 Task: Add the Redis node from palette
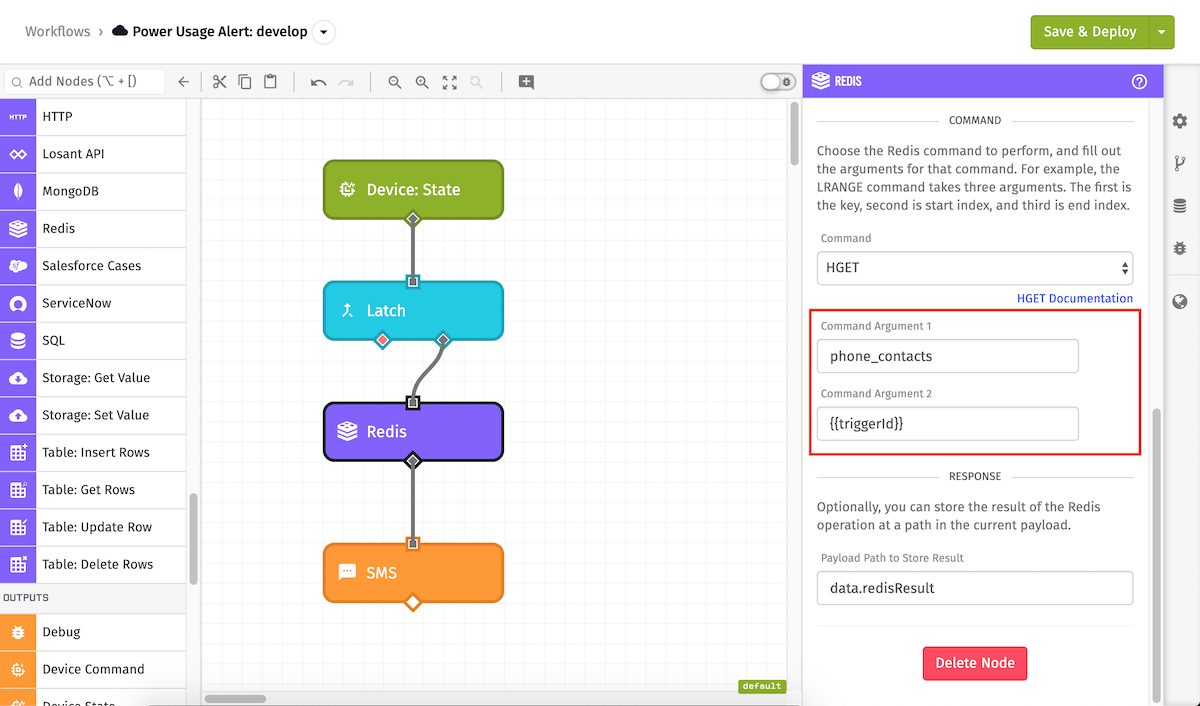93,228
